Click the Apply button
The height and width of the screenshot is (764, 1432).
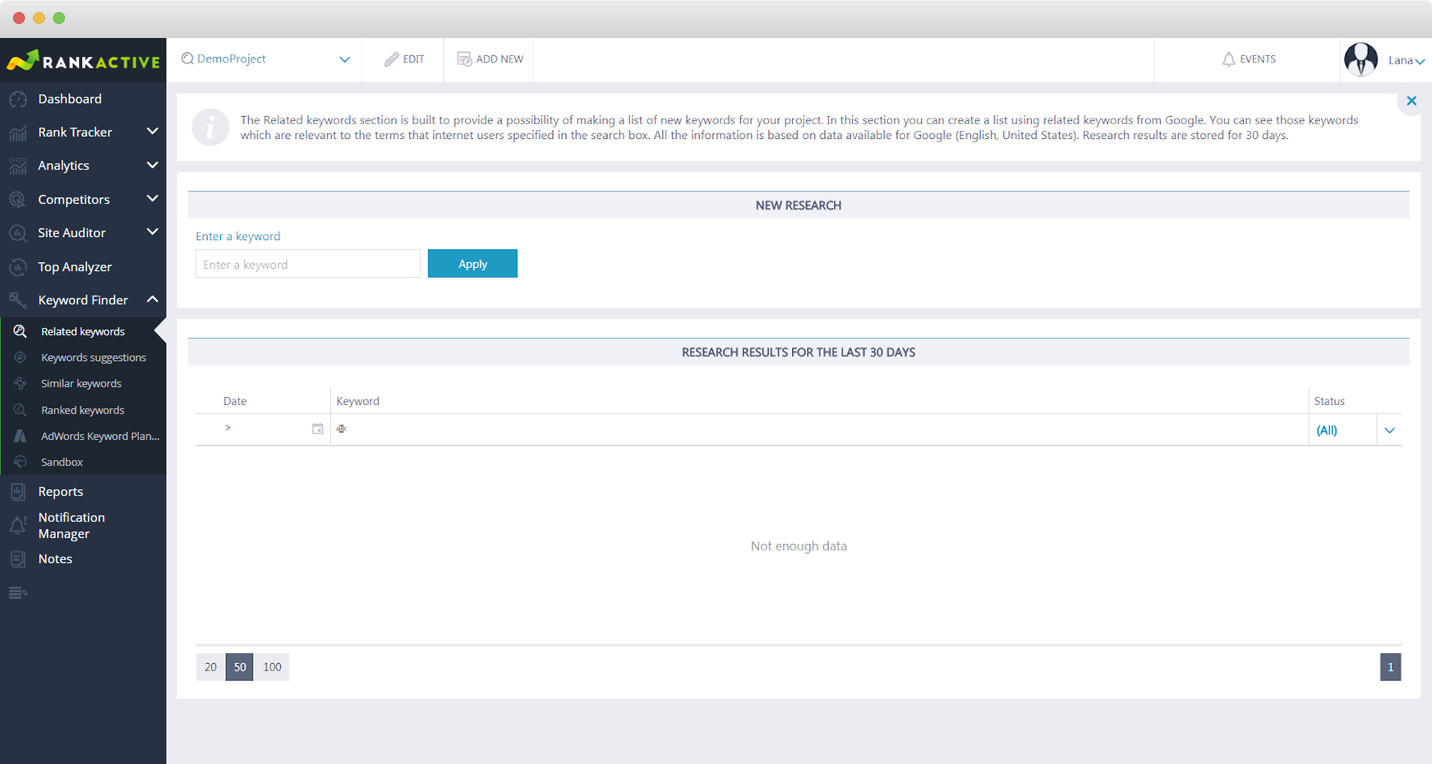coord(473,264)
